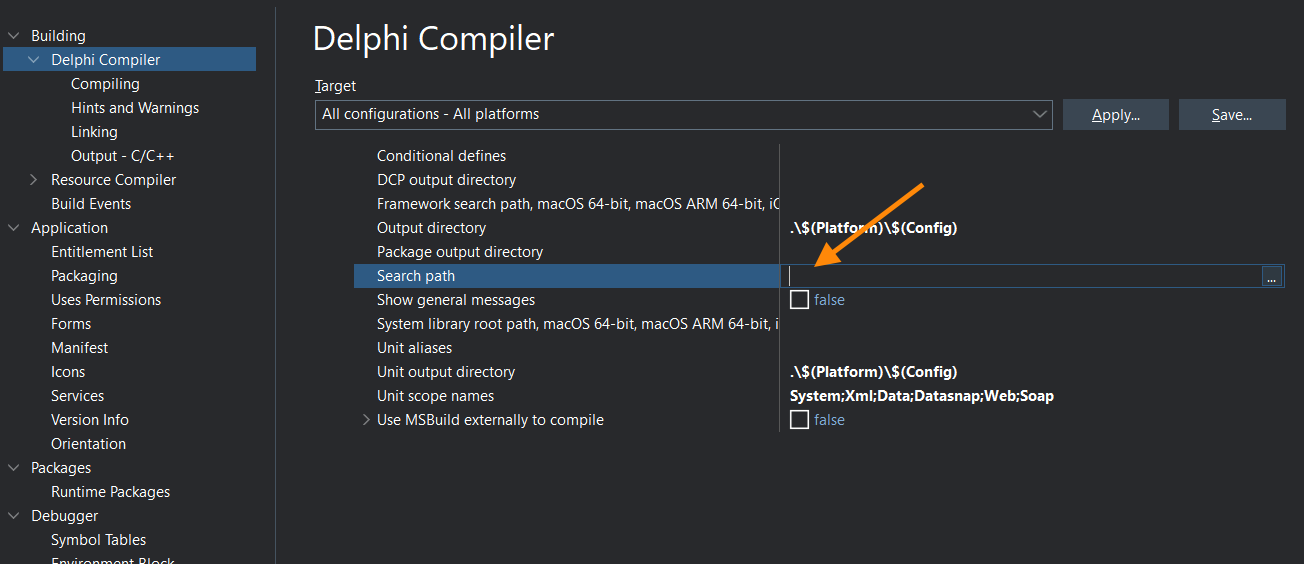Collapse the Application tree section

[x=14, y=228]
